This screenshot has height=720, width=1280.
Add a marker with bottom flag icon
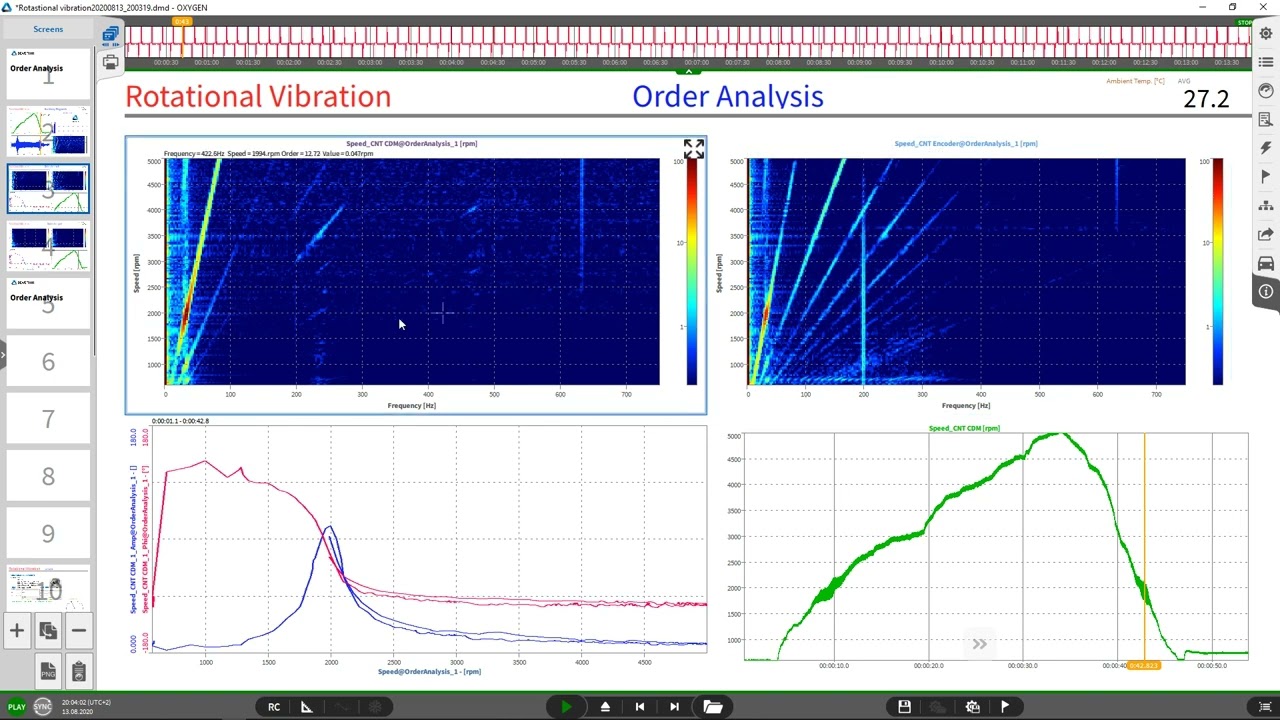click(1005, 707)
